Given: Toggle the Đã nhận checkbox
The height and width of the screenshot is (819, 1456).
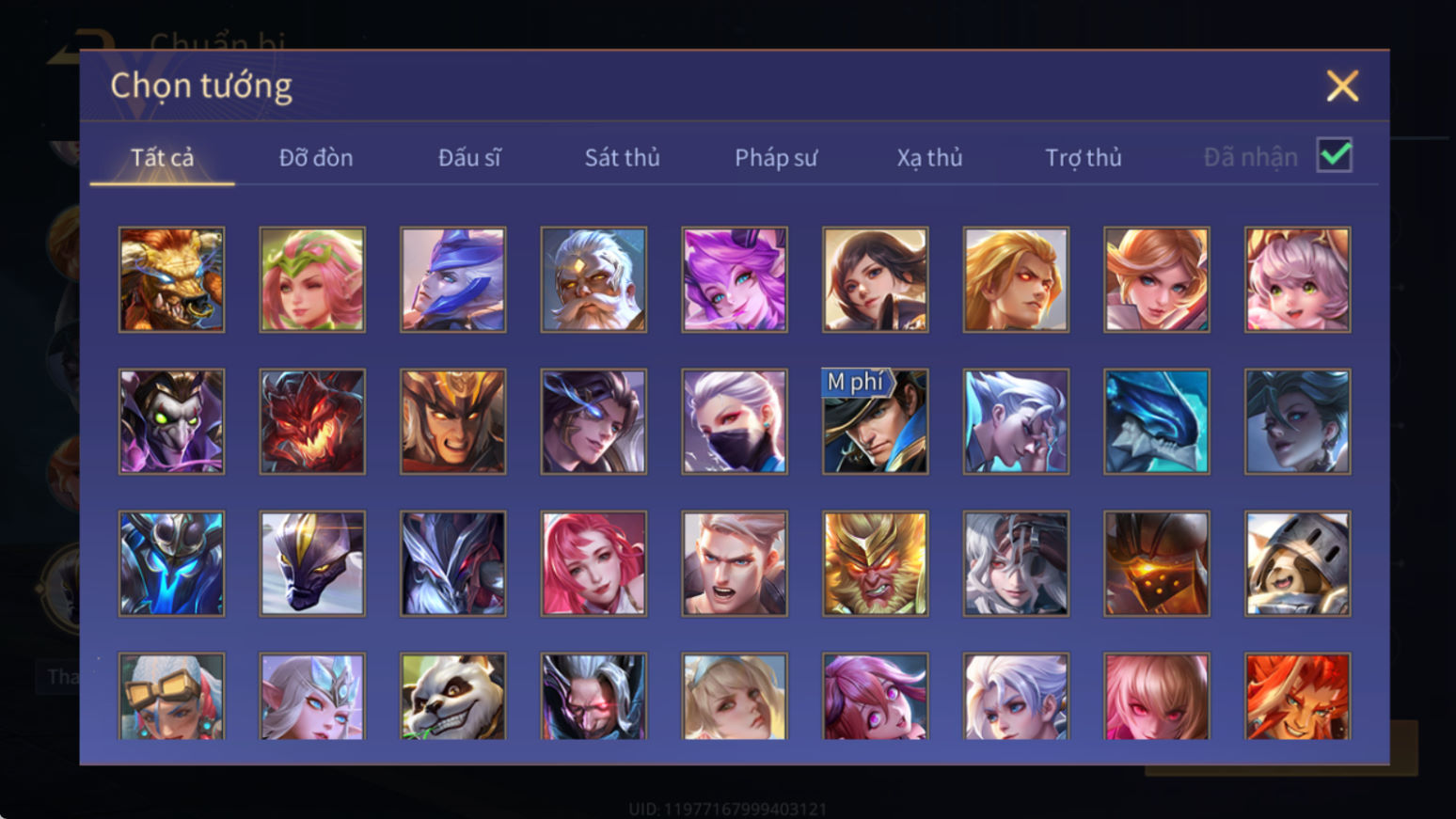Looking at the screenshot, I should click(1334, 155).
